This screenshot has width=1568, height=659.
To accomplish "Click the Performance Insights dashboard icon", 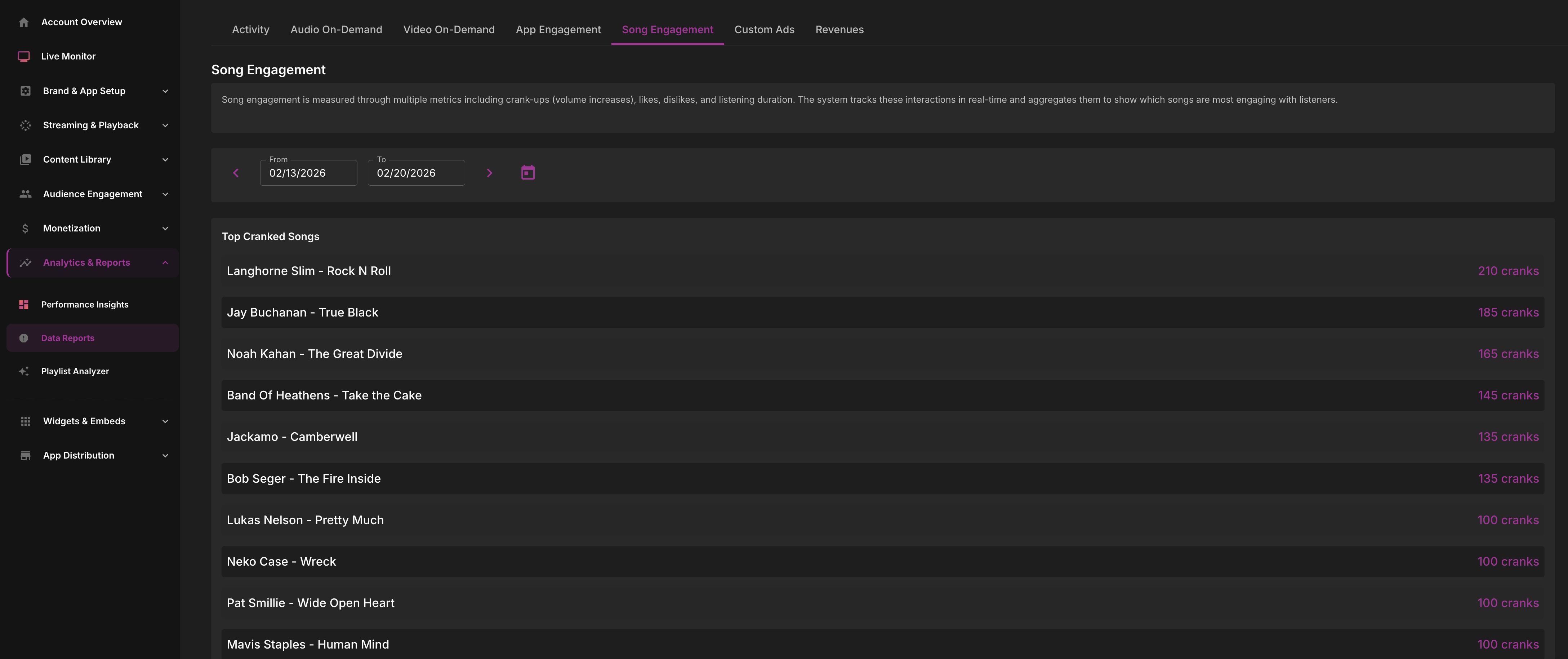I will point(24,305).
